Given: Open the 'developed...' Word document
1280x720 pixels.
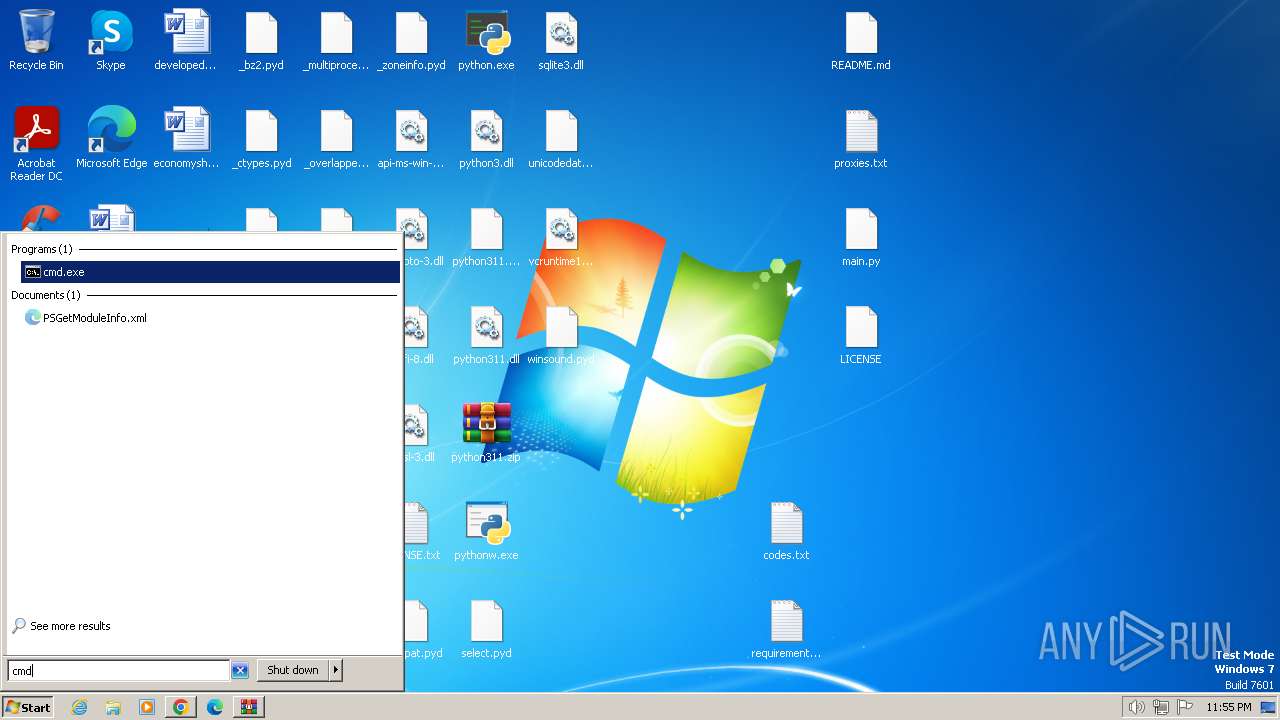Looking at the screenshot, I should (x=186, y=41).
